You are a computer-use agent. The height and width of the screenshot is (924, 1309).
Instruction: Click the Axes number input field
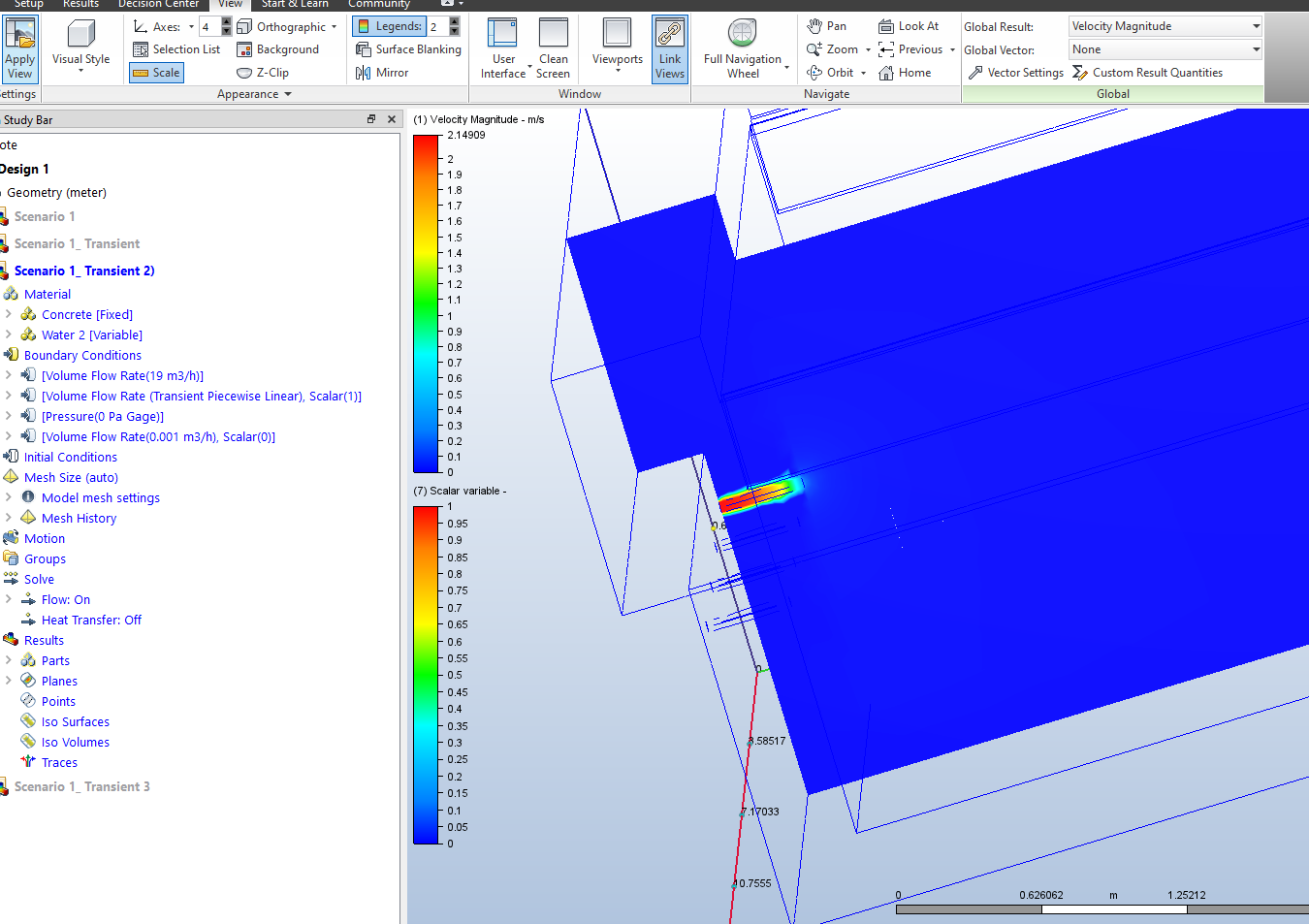point(210,26)
